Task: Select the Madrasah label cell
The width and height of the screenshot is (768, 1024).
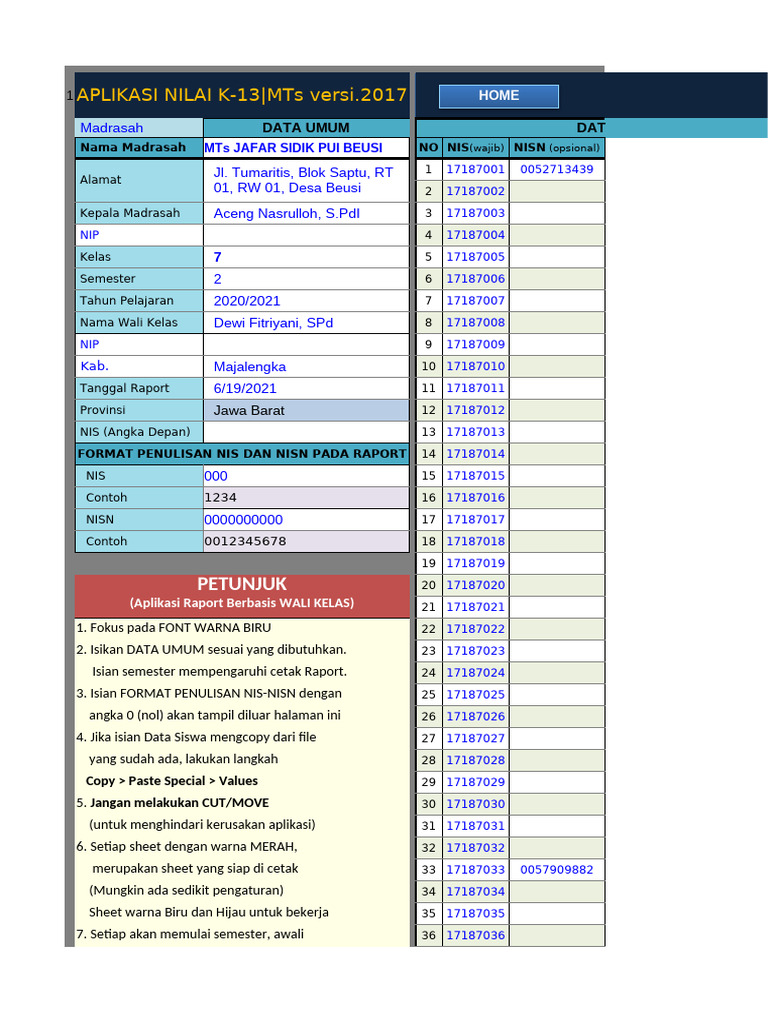Action: click(x=139, y=128)
